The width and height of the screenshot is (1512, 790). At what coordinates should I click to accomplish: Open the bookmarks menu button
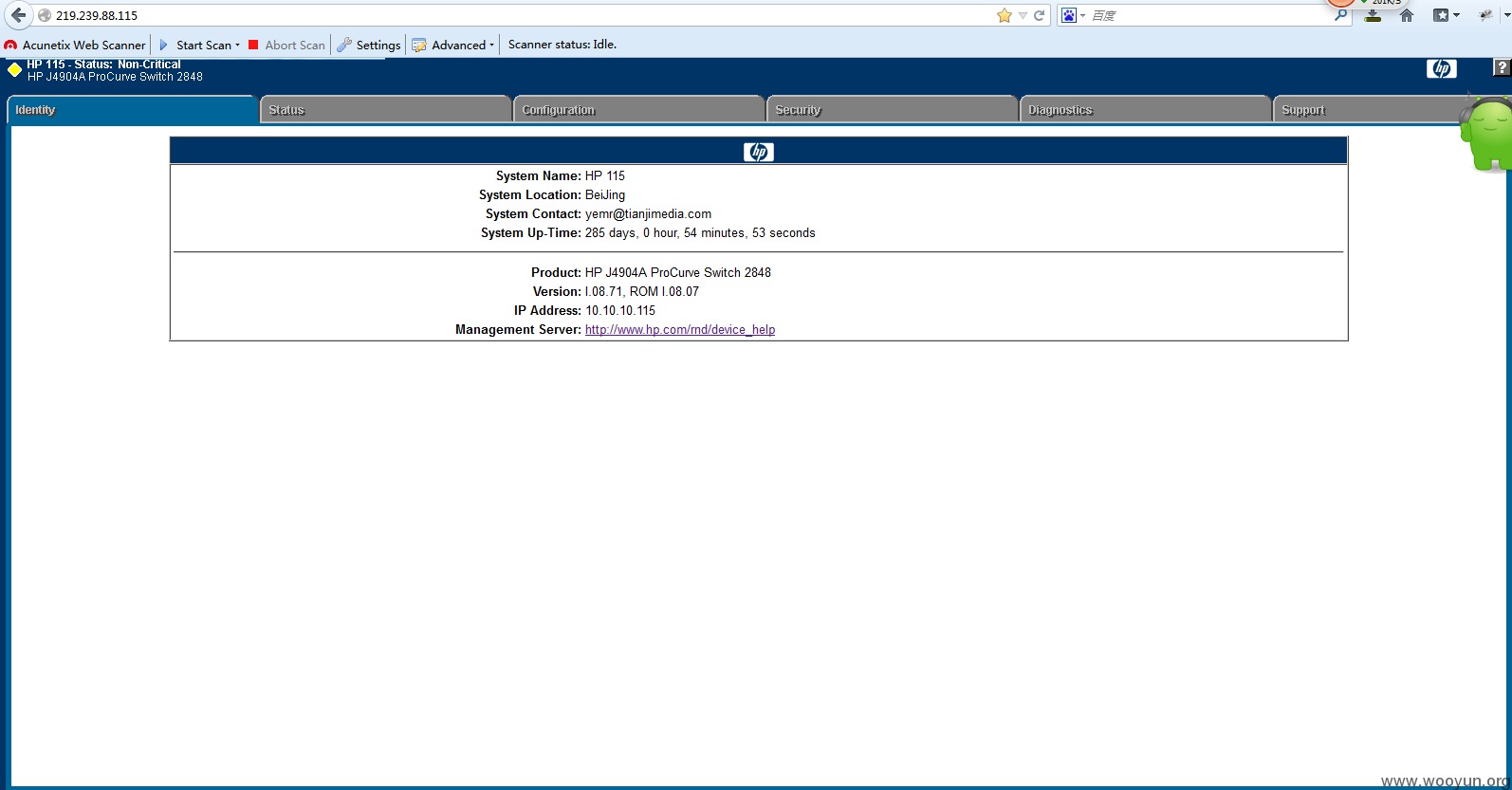pyautogui.click(x=1447, y=15)
